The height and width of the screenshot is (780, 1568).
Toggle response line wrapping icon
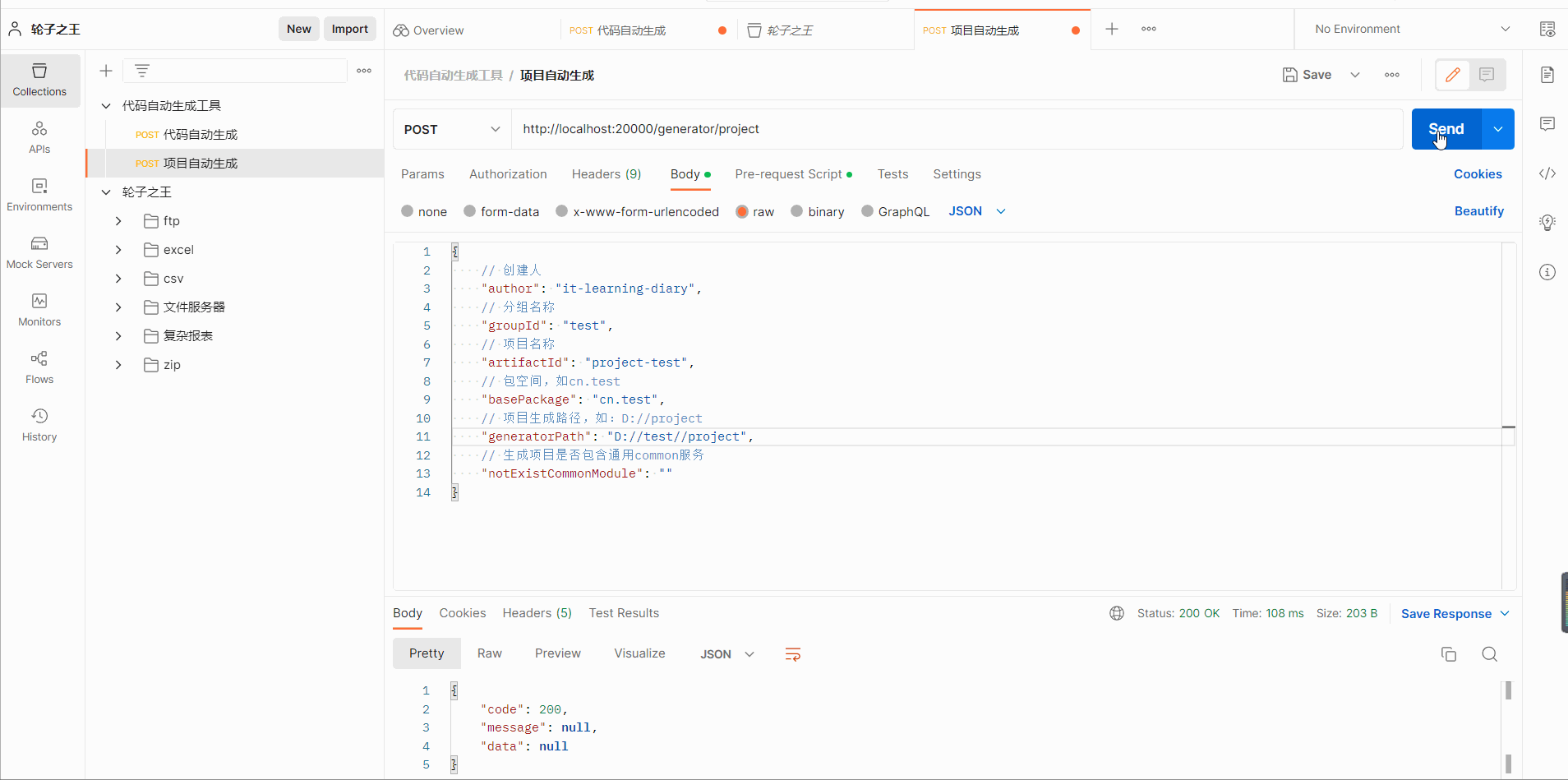[793, 654]
